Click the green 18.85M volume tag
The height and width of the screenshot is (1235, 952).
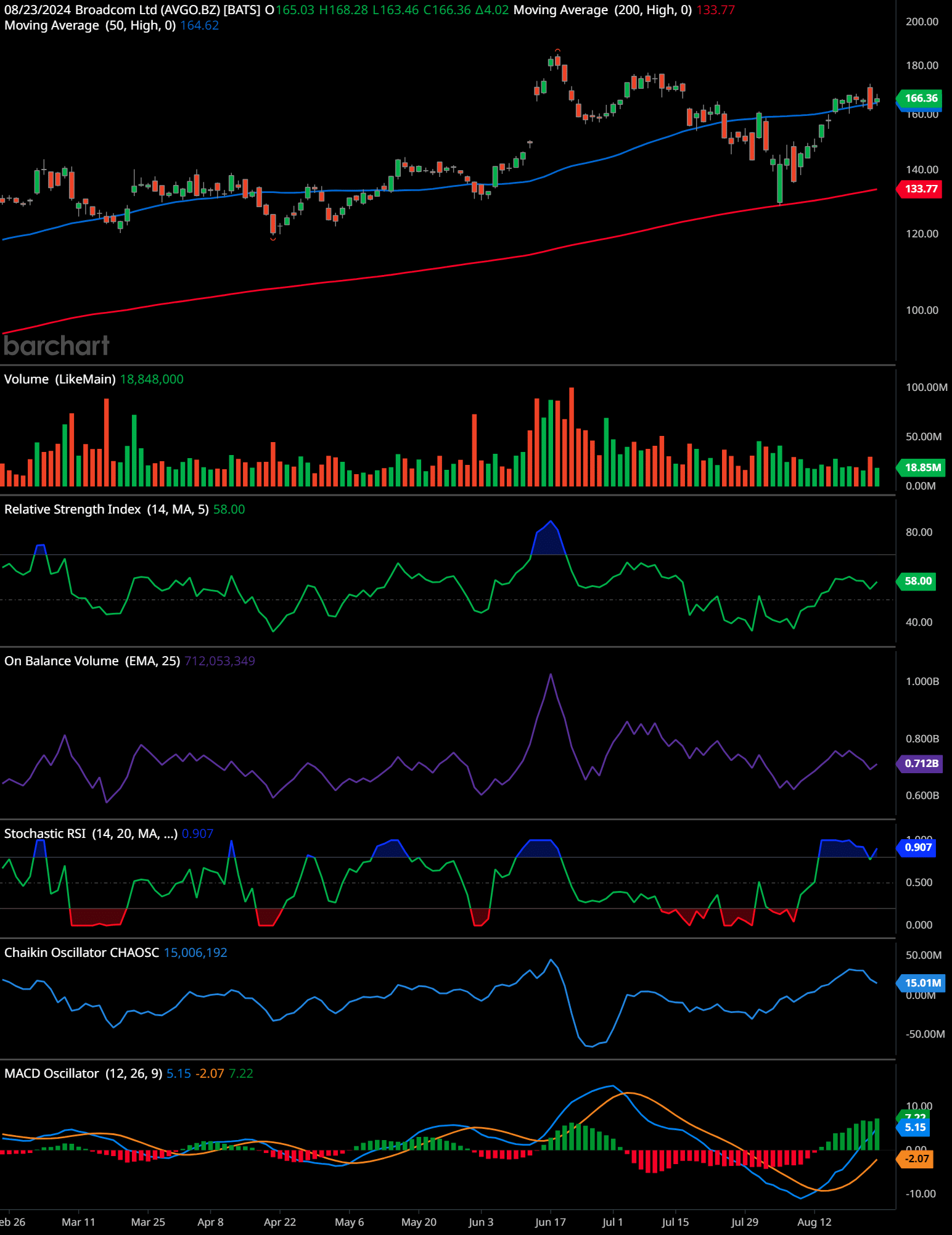point(922,467)
